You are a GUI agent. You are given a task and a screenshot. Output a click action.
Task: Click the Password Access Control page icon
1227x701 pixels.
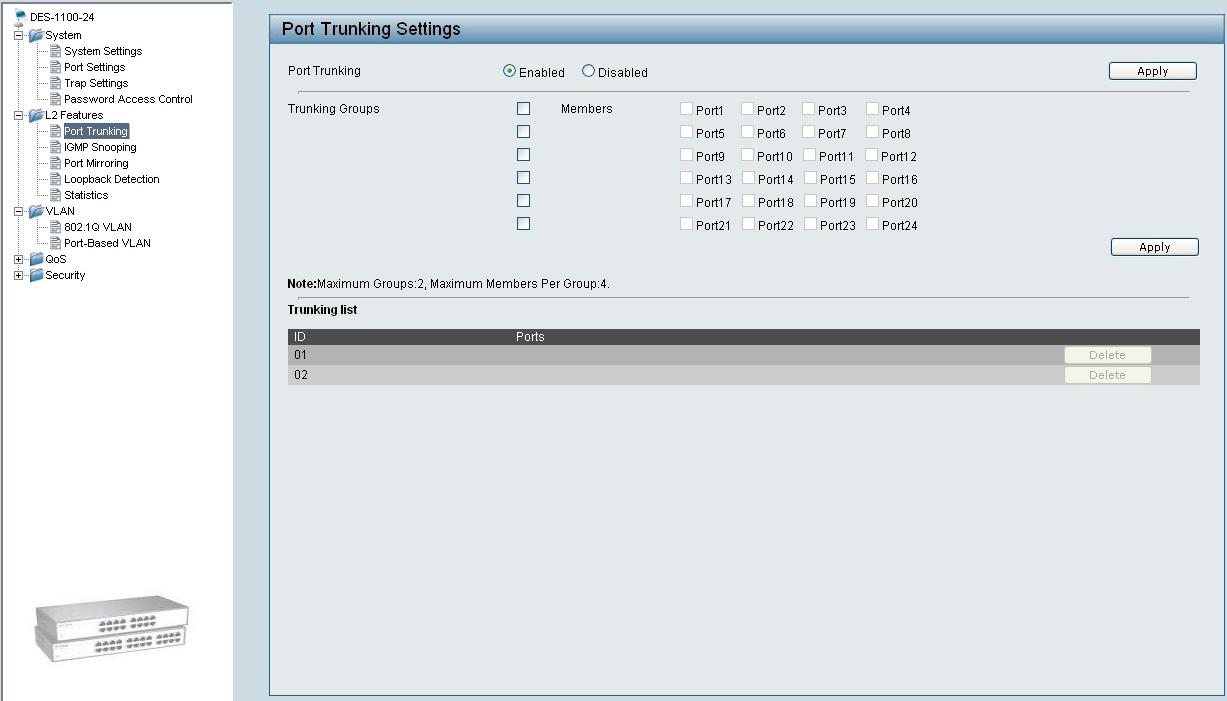coord(56,99)
